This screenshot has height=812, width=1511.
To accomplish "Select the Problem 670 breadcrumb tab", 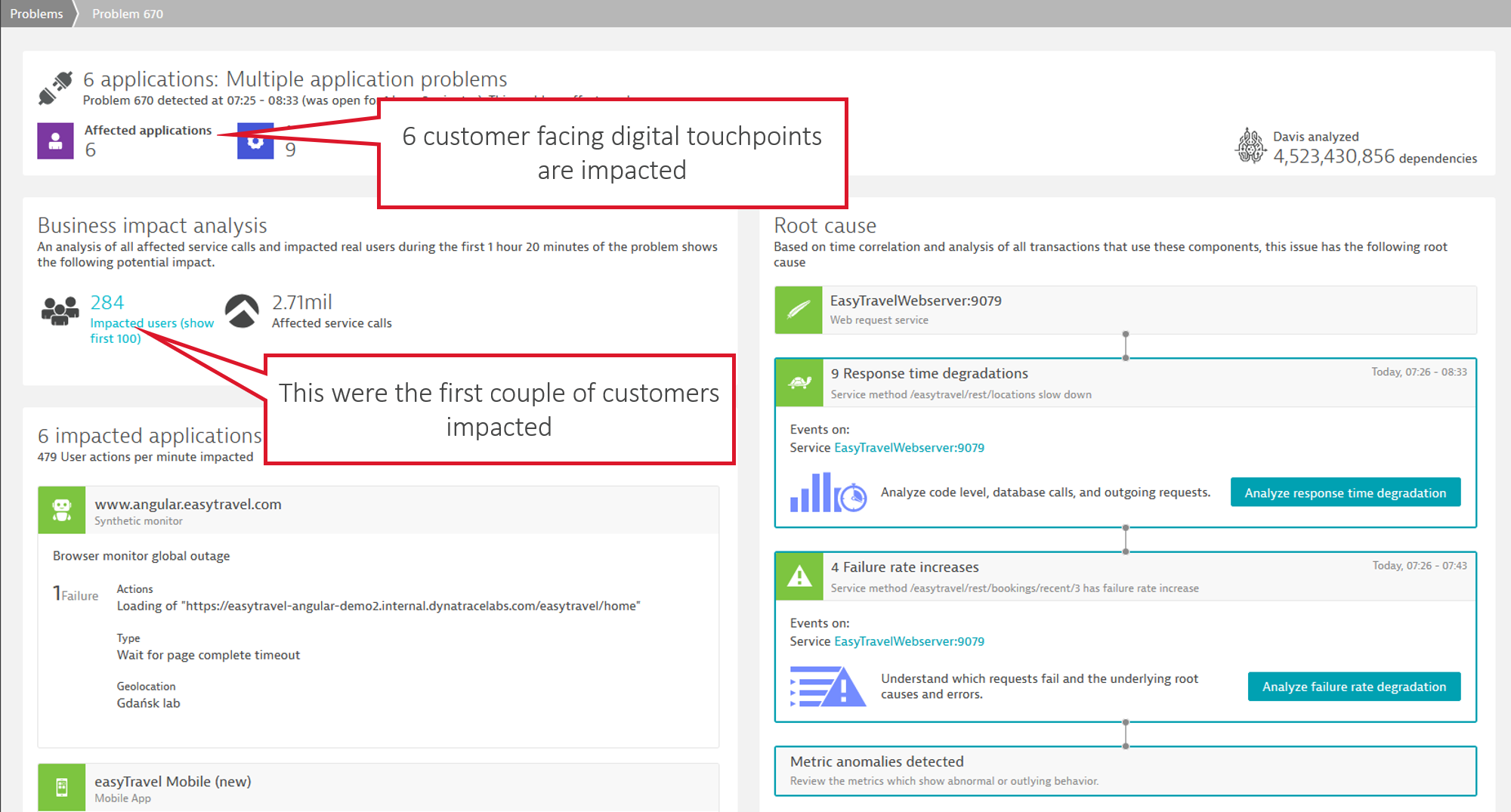I will coord(127,13).
